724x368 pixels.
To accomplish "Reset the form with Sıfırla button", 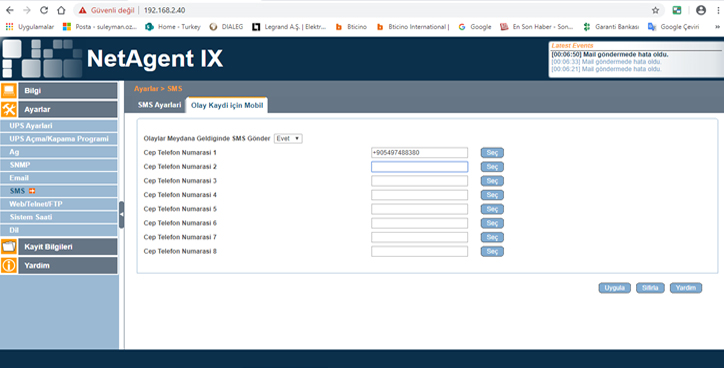I will click(x=650, y=288).
